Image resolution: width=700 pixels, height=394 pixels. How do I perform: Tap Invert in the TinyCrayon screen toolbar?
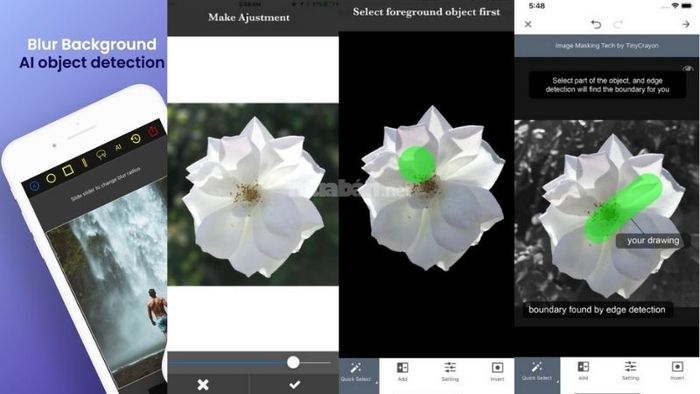(x=677, y=371)
